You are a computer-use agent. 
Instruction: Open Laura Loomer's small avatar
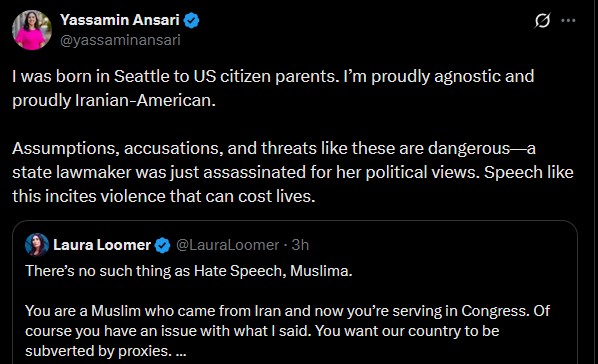pyautogui.click(x=37, y=245)
